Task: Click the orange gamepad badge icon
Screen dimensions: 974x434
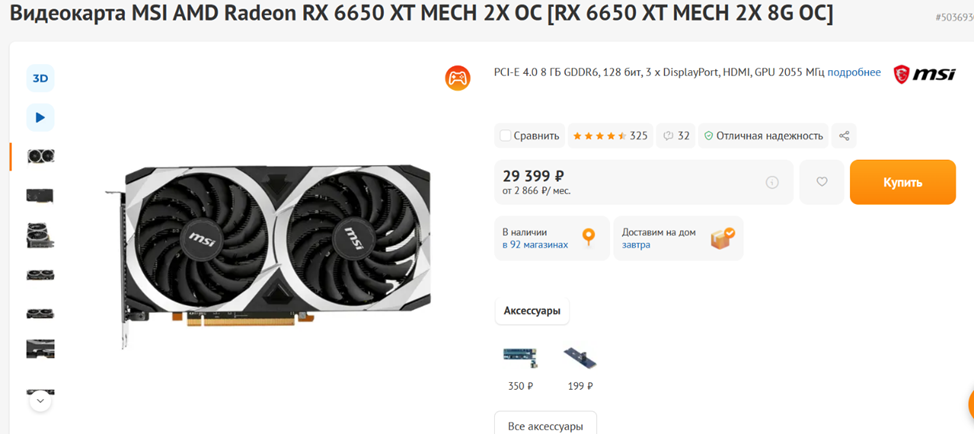Action: pos(458,78)
